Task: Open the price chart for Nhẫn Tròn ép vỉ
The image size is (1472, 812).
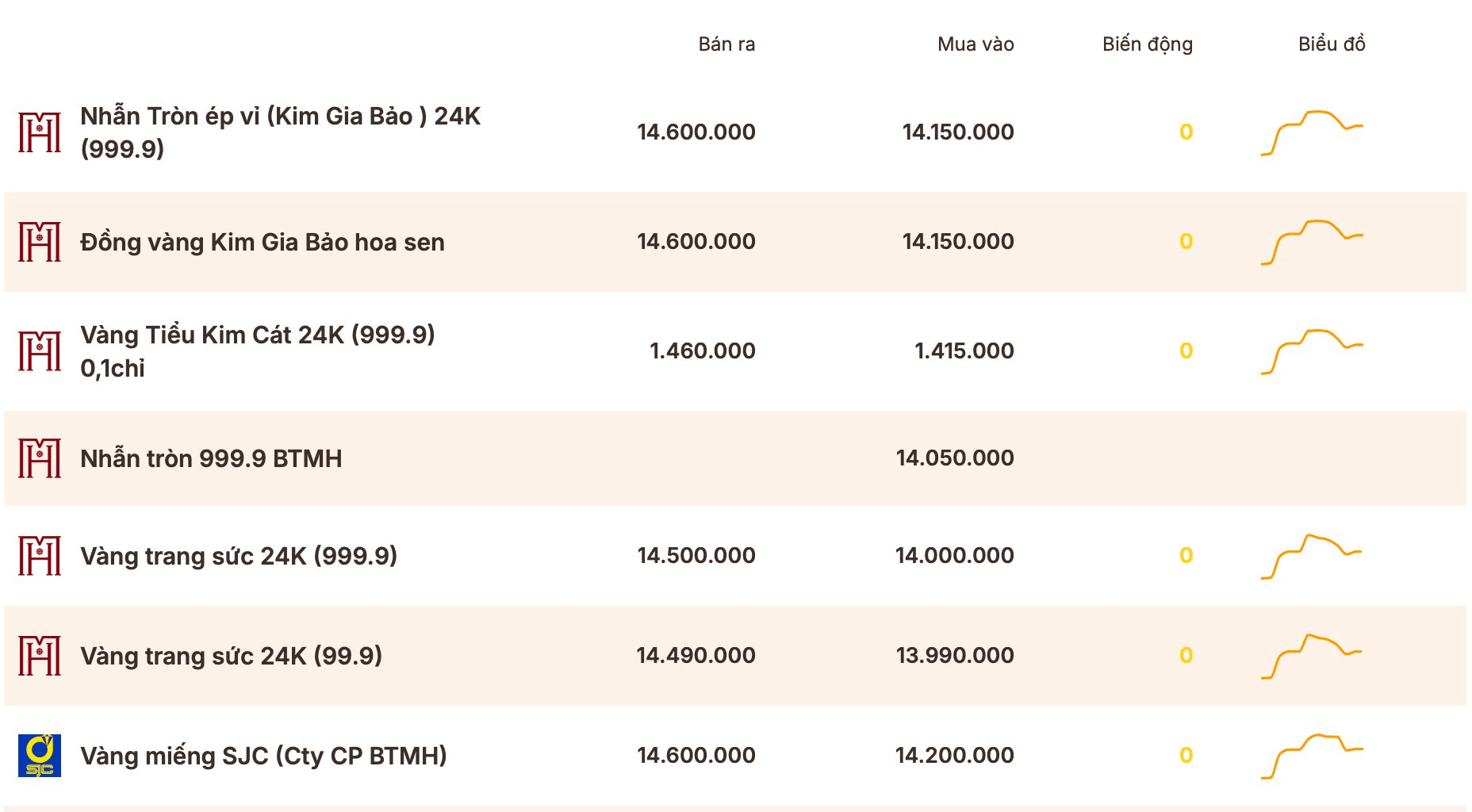Action: pyautogui.click(x=1312, y=132)
